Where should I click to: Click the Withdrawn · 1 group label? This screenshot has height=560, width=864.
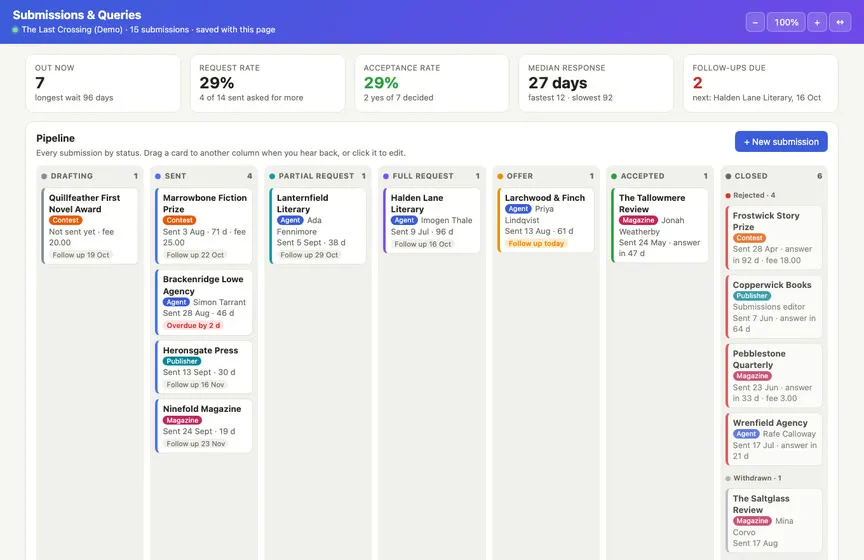pyautogui.click(x=753, y=478)
